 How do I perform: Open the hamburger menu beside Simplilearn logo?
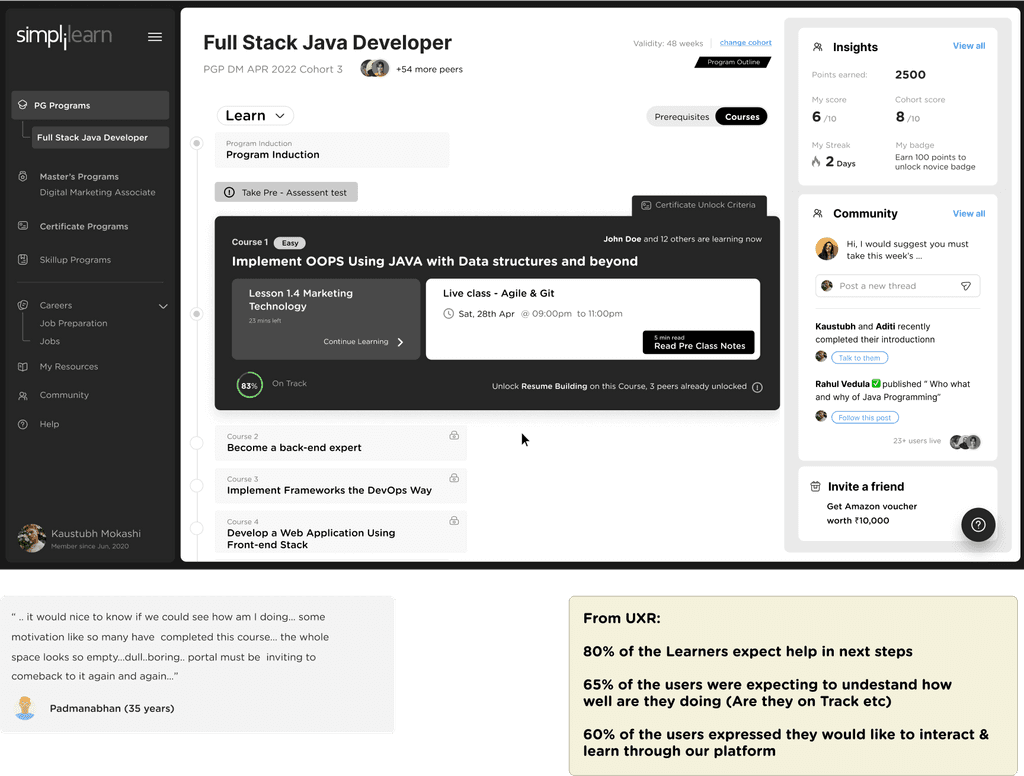[155, 37]
